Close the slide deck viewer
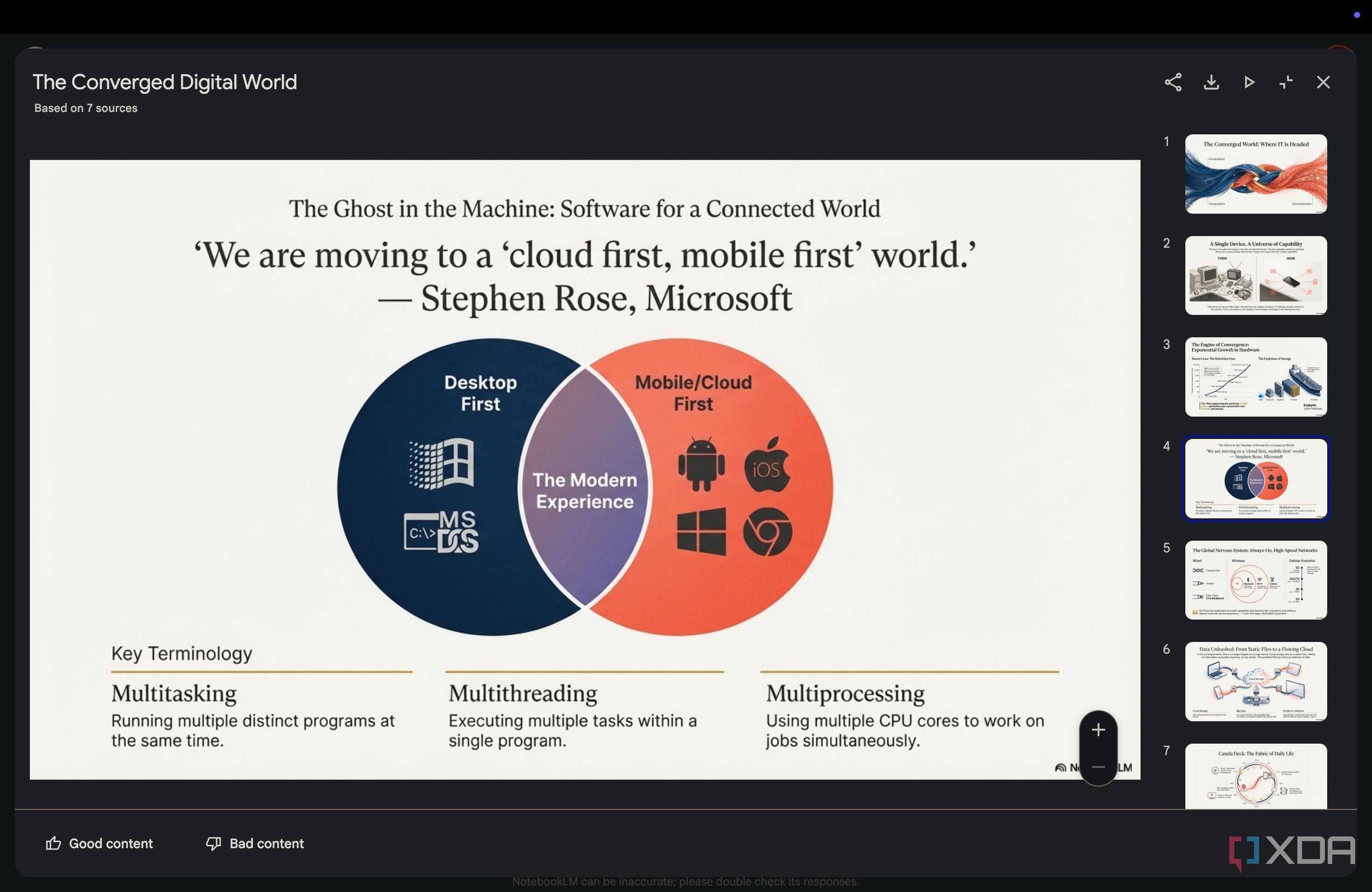 coord(1323,83)
